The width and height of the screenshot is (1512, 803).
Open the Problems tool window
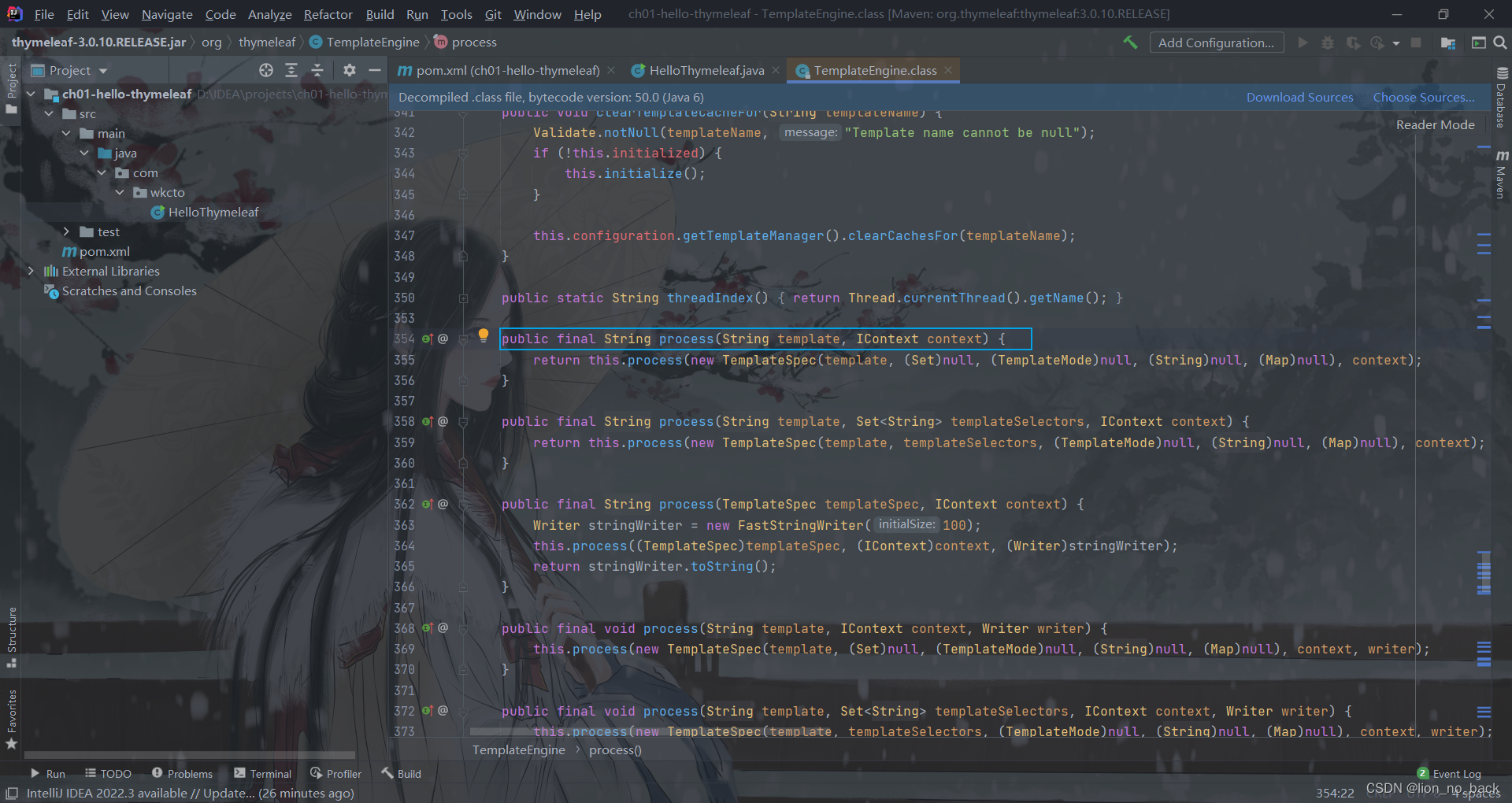click(x=182, y=773)
